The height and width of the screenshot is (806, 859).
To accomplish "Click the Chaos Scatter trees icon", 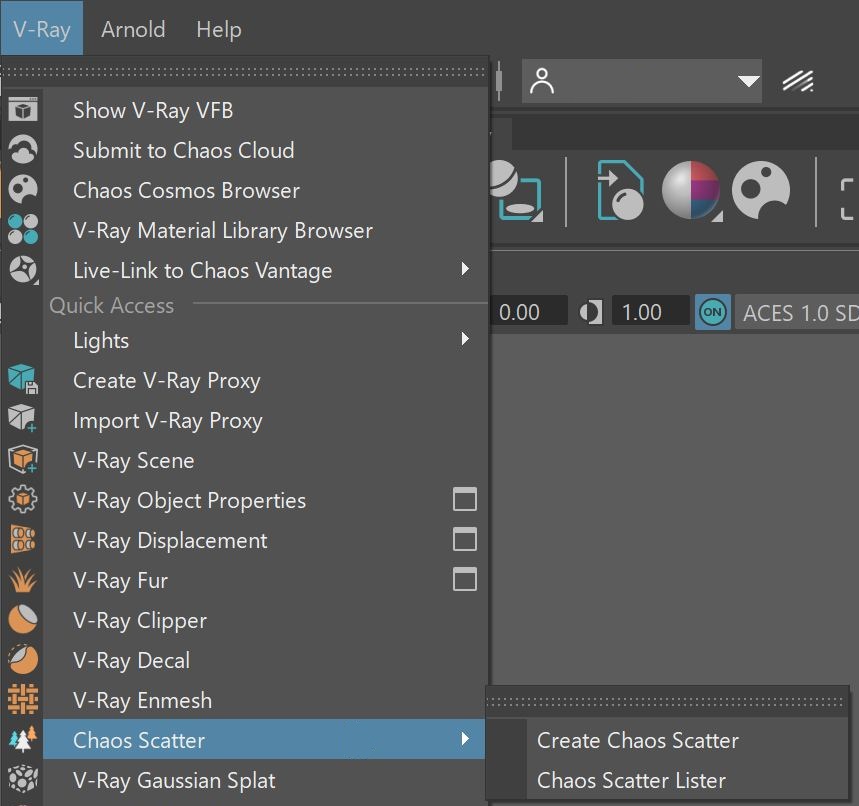I will (22, 739).
